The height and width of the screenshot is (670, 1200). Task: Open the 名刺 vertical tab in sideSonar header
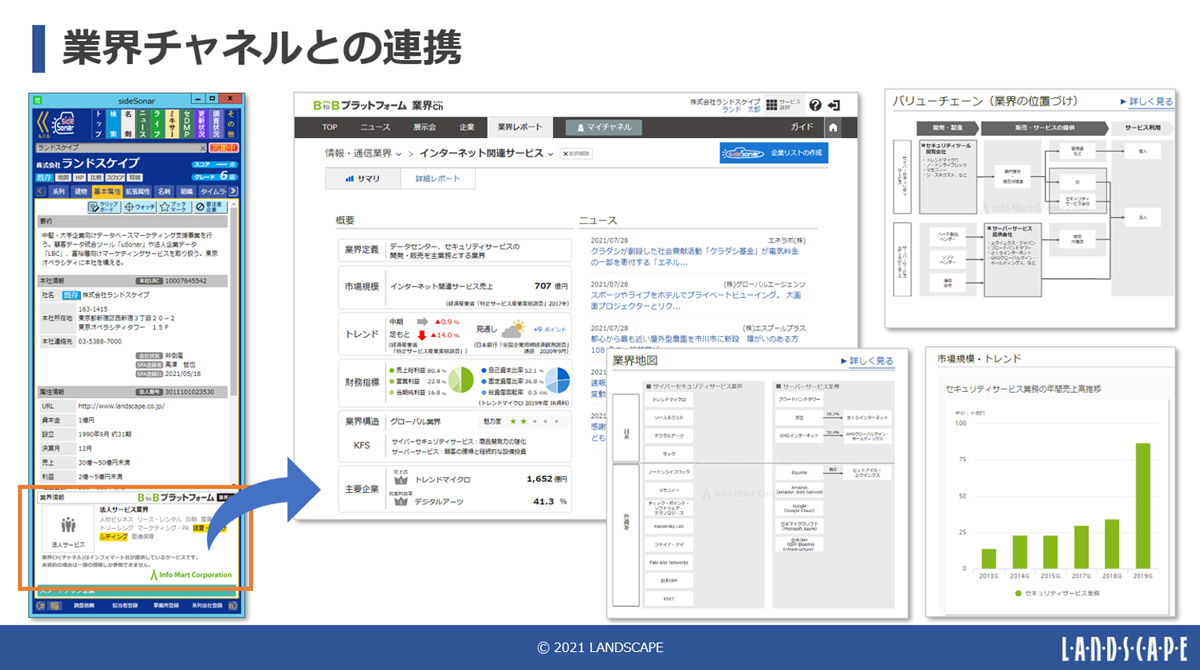[128, 124]
